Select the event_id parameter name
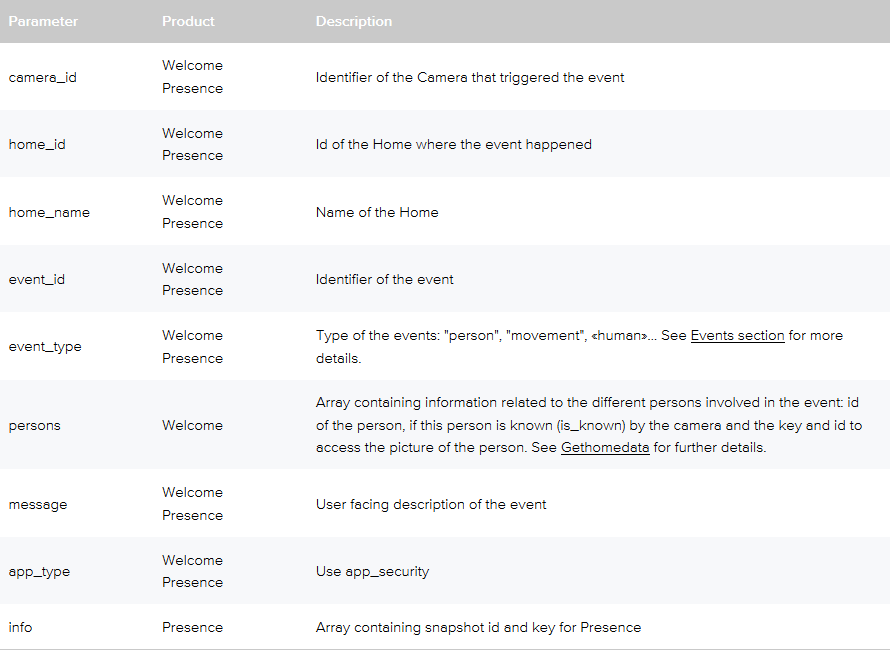The image size is (890, 653). [x=37, y=279]
